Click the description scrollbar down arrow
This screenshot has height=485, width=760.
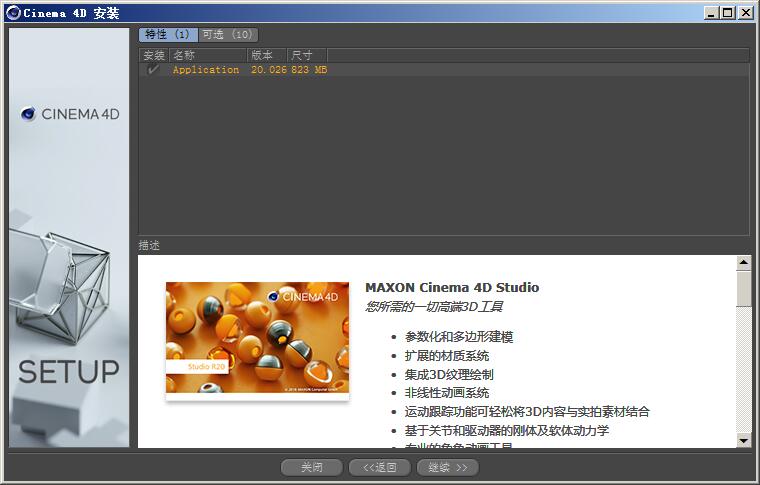(744, 440)
